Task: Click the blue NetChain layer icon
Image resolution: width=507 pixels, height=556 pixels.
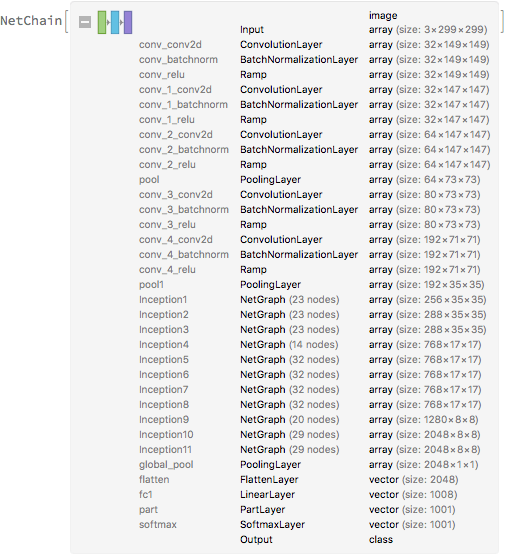Action: tap(115, 22)
